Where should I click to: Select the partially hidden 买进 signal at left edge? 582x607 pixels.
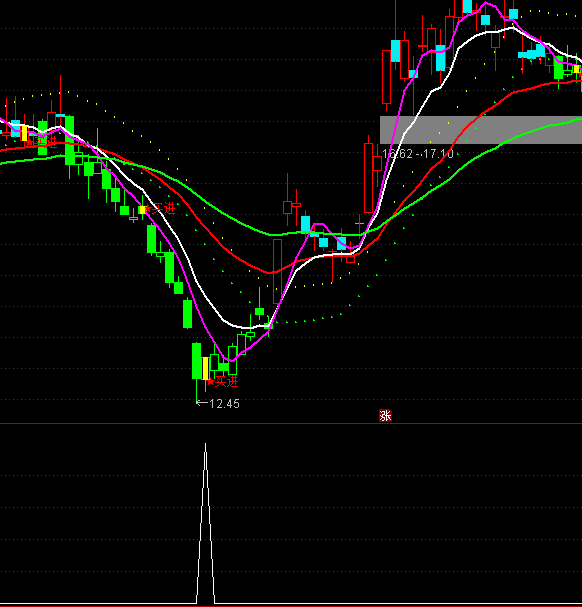tap(41, 142)
